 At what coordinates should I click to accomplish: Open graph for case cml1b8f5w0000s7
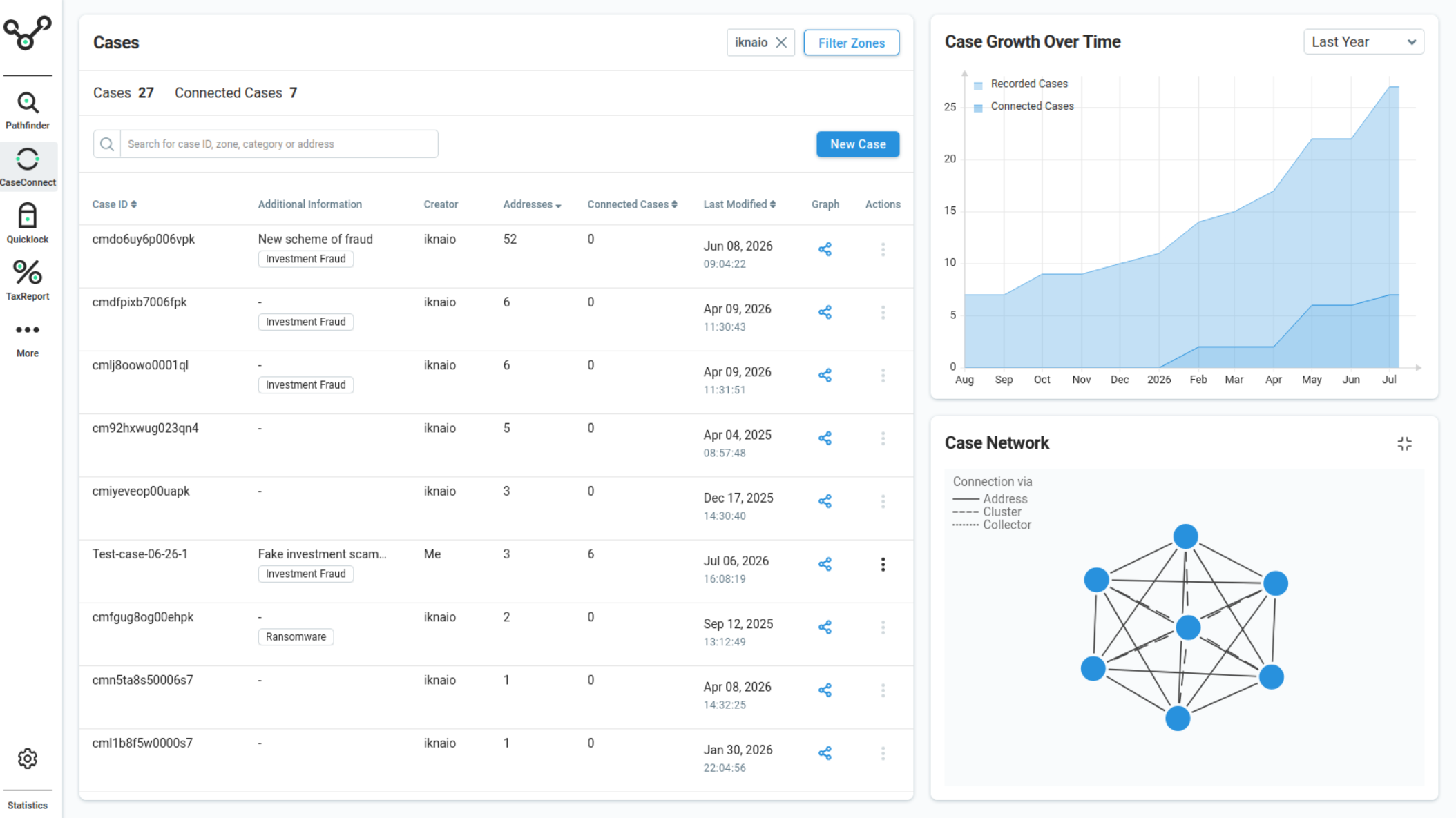tap(825, 753)
